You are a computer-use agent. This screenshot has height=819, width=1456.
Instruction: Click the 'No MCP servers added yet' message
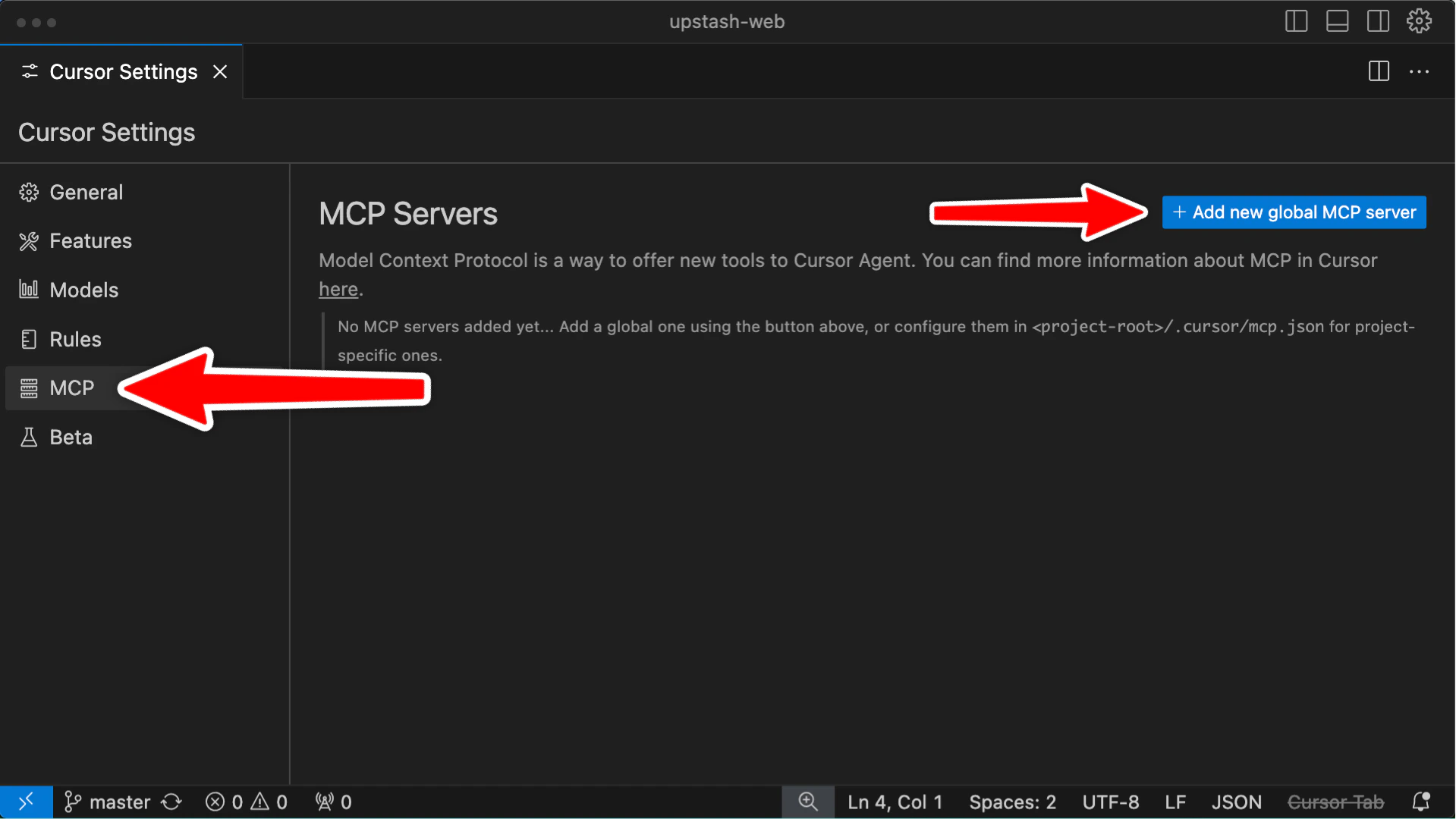point(876,340)
